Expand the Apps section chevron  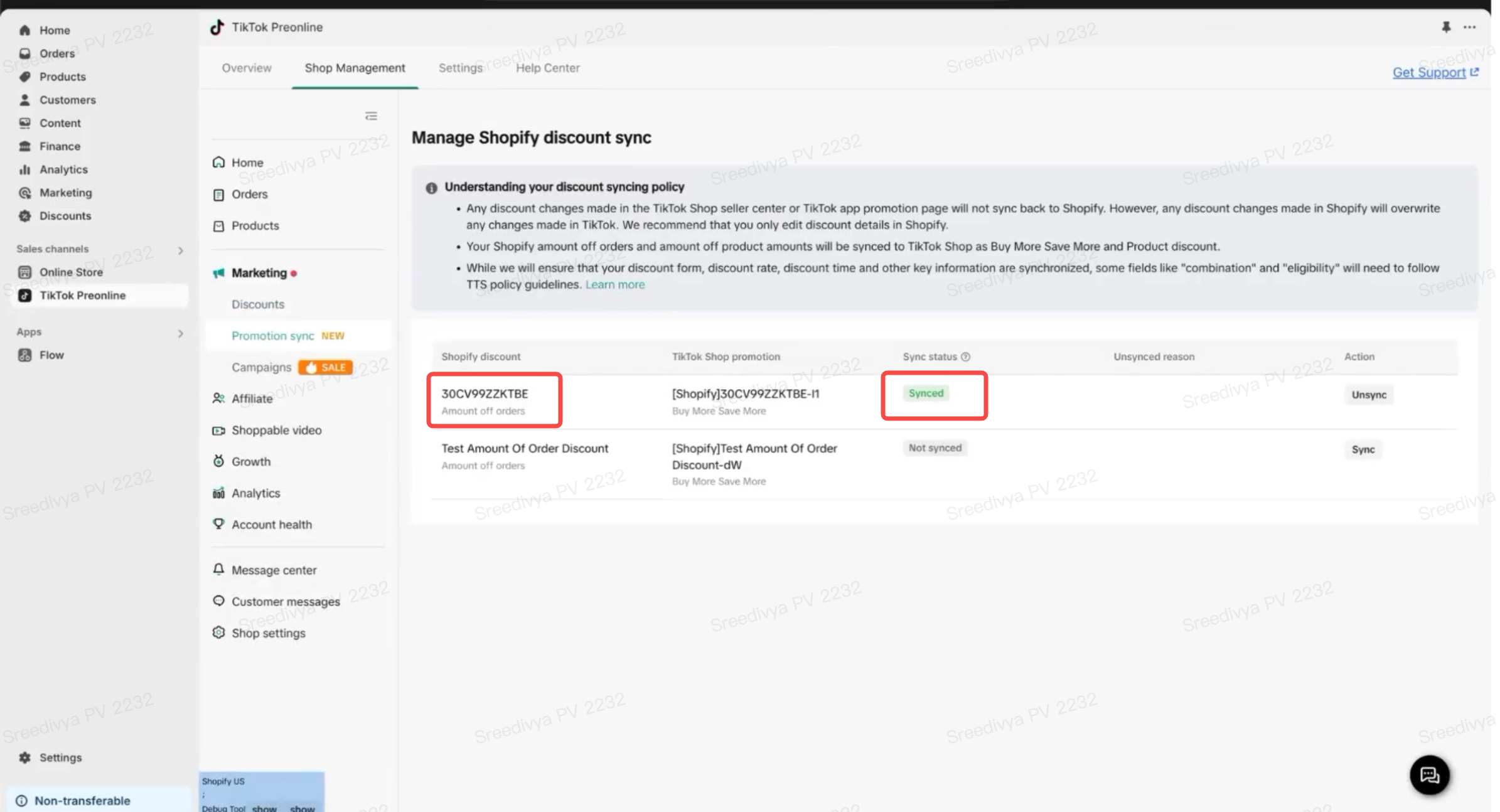pyautogui.click(x=180, y=333)
